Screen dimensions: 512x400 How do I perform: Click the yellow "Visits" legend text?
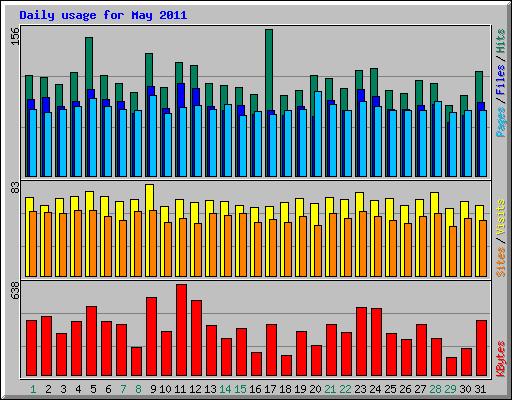coord(500,217)
